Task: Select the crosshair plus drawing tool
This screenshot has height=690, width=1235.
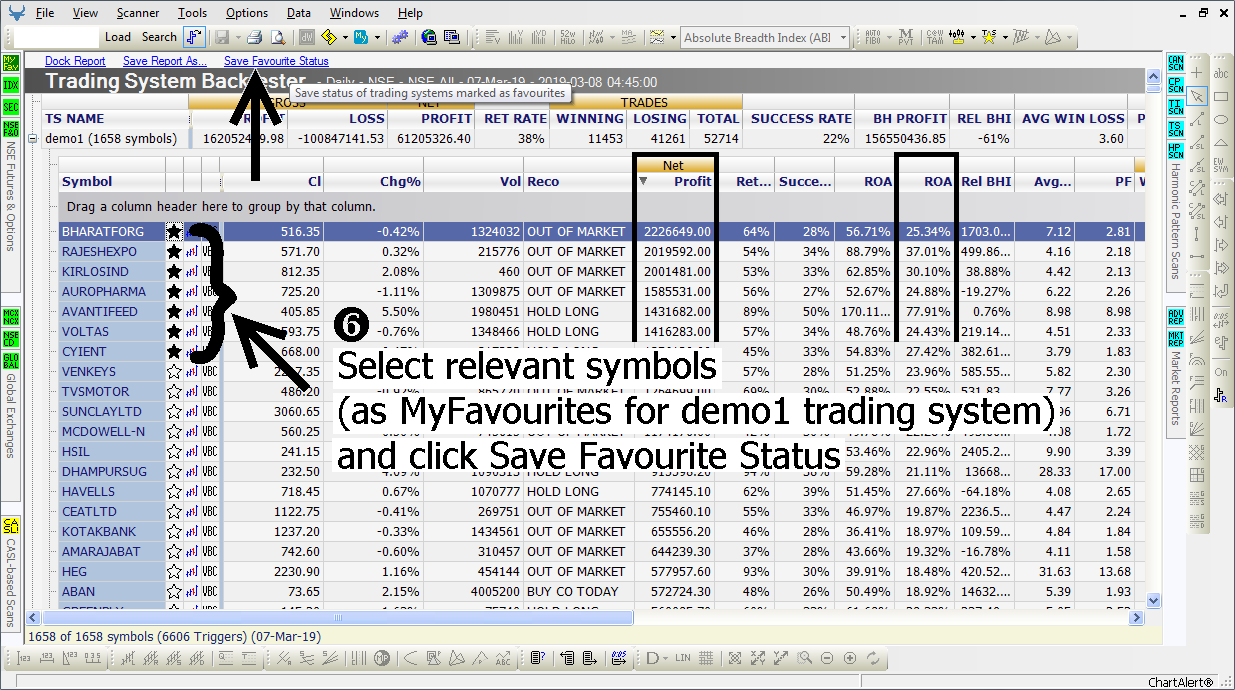Action: point(1198,74)
